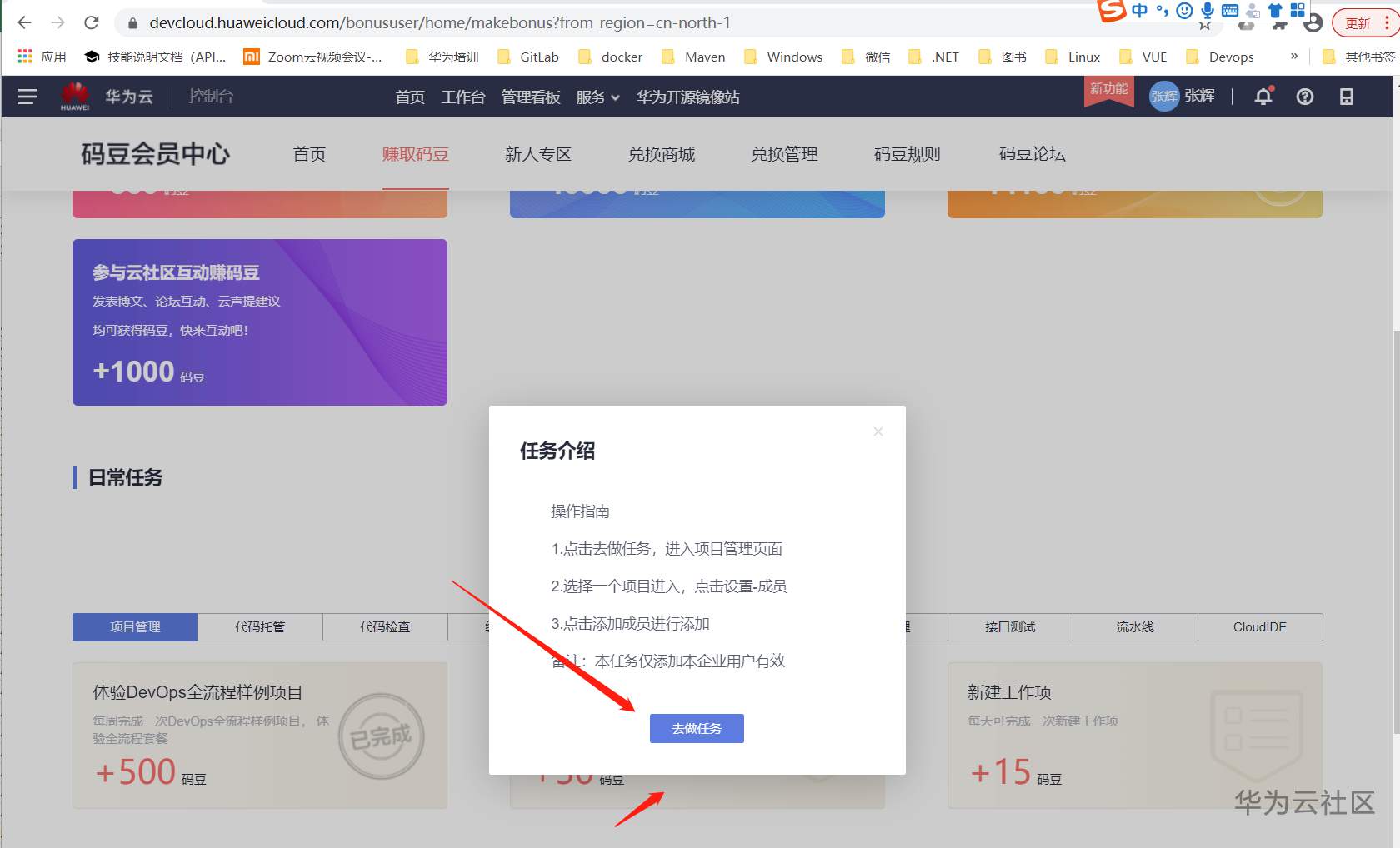Open the Maven bookmark folder

[x=693, y=57]
